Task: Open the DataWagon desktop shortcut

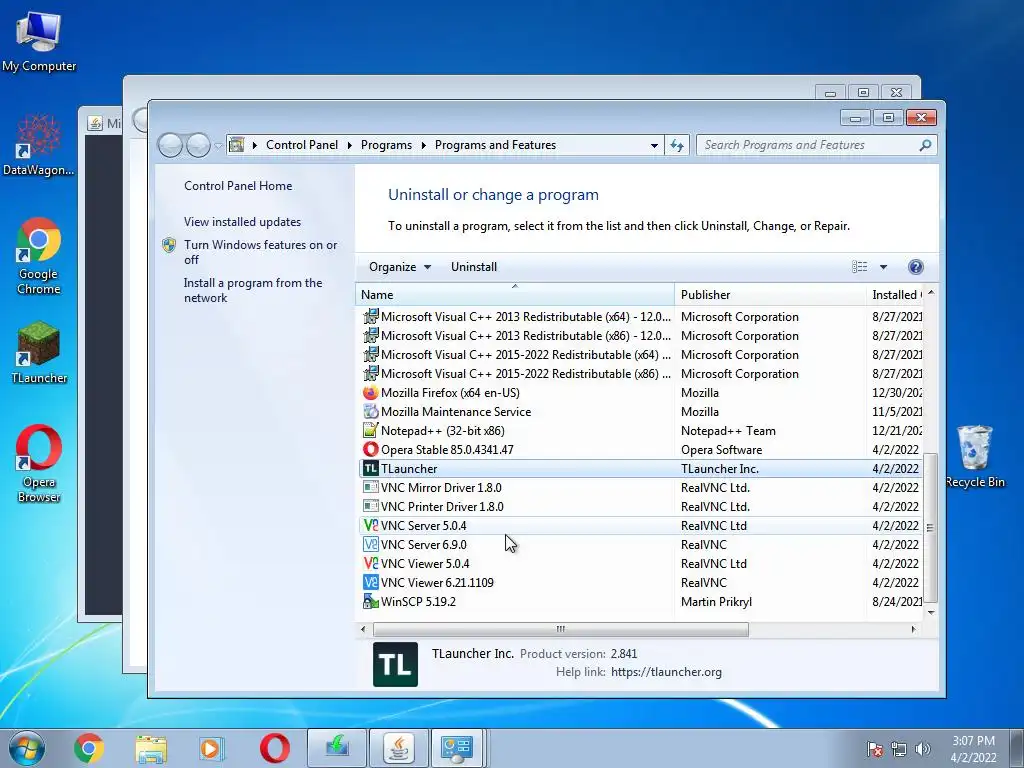Action: (39, 145)
